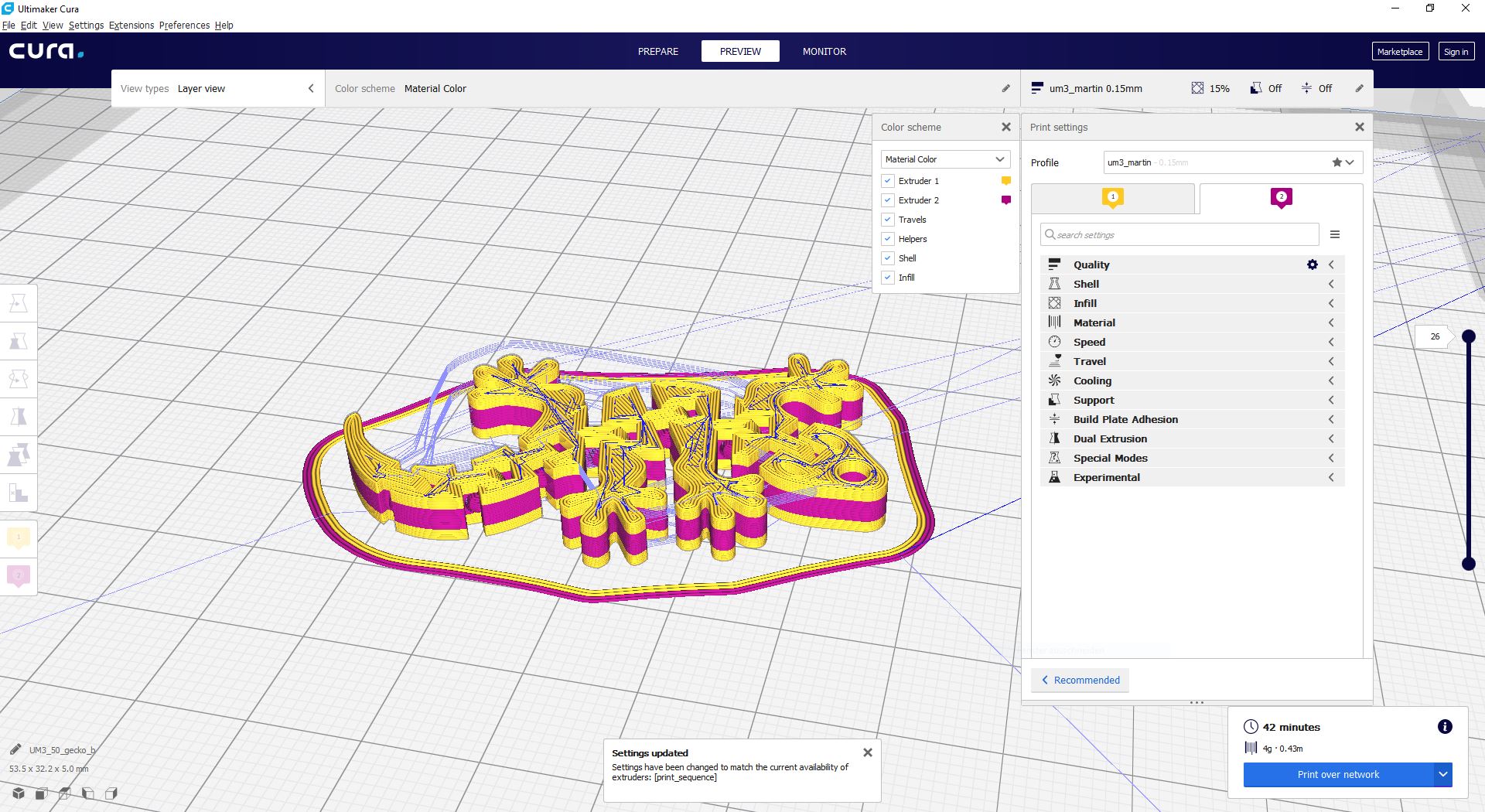The height and width of the screenshot is (812, 1485).
Task: Select the Rotate tool in left toolbar
Action: (19, 379)
